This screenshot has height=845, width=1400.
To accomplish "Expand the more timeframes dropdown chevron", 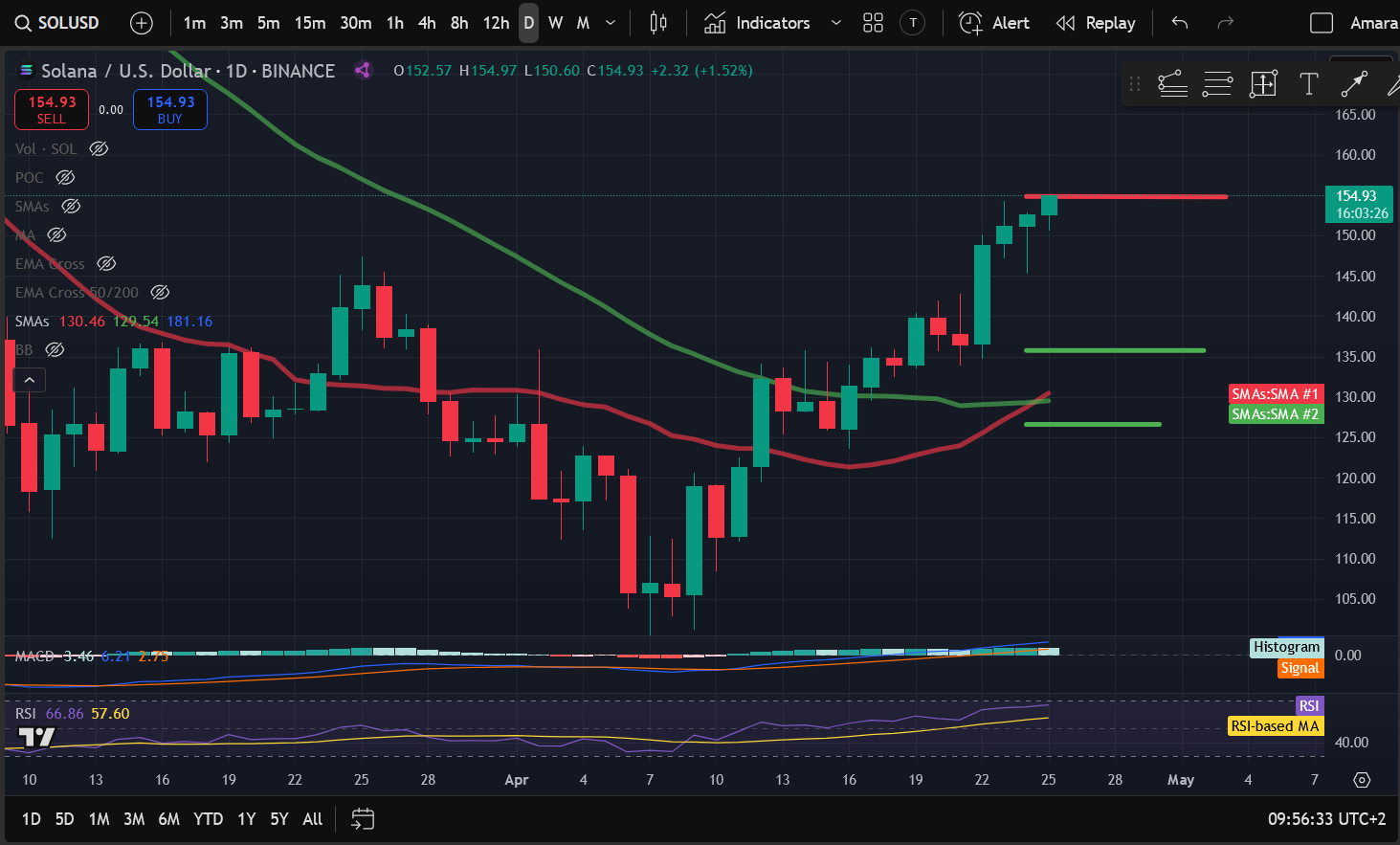I will [611, 23].
